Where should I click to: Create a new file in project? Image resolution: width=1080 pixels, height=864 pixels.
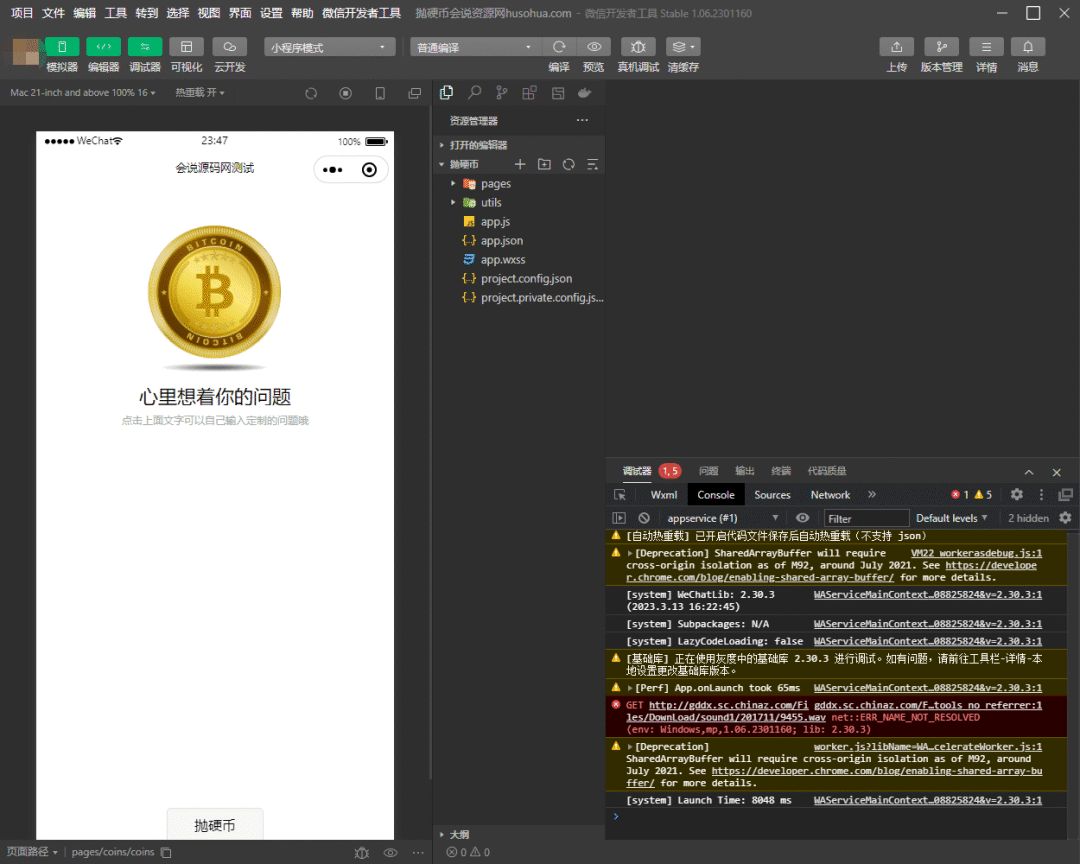pyautogui.click(x=520, y=164)
